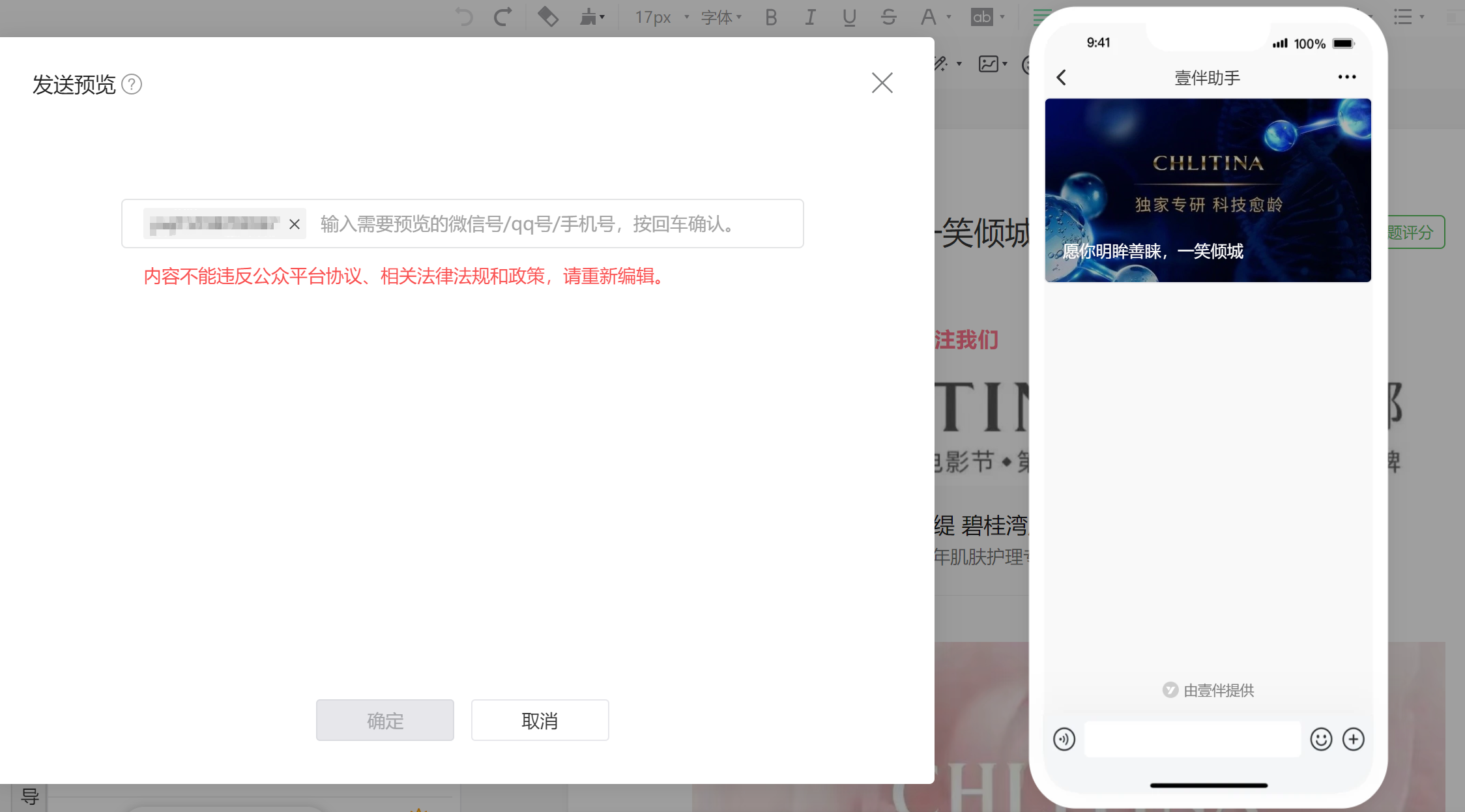Screen dimensions: 1465x812
Task: Toggle underline formatting
Action: (x=849, y=18)
